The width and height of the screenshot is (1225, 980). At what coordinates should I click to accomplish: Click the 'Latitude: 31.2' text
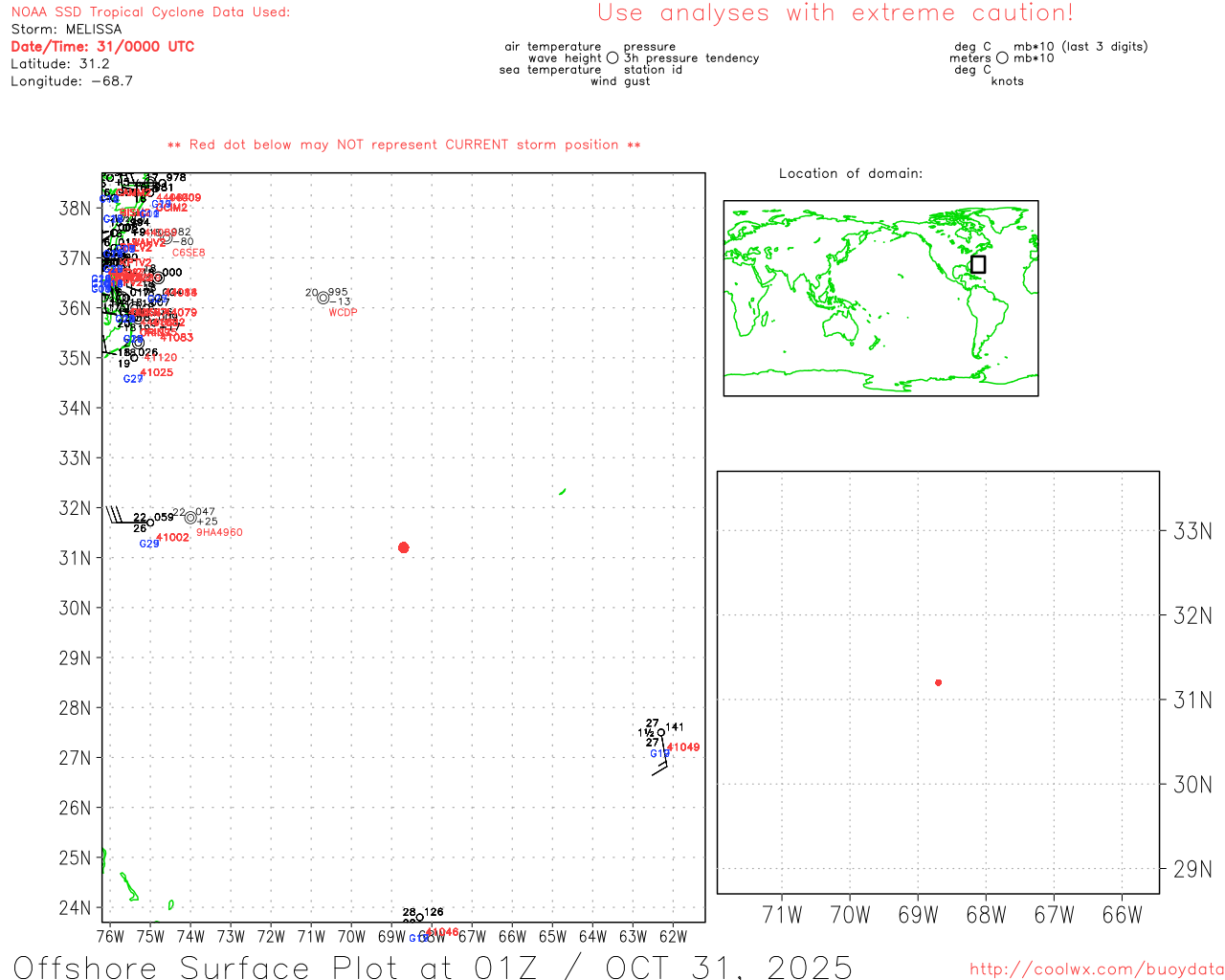[60, 64]
